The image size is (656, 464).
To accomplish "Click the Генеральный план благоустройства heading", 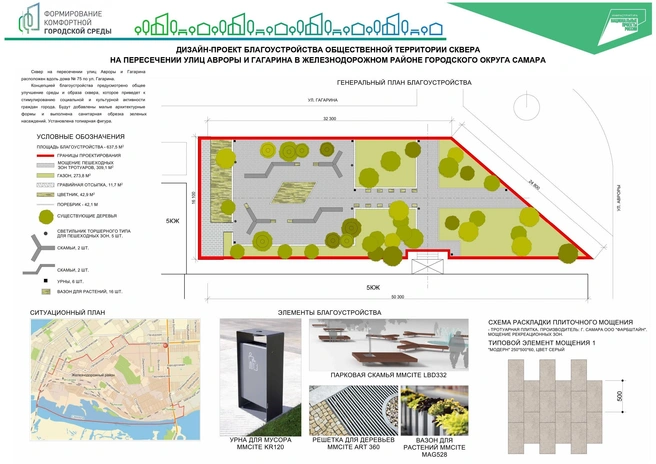I will tap(404, 83).
